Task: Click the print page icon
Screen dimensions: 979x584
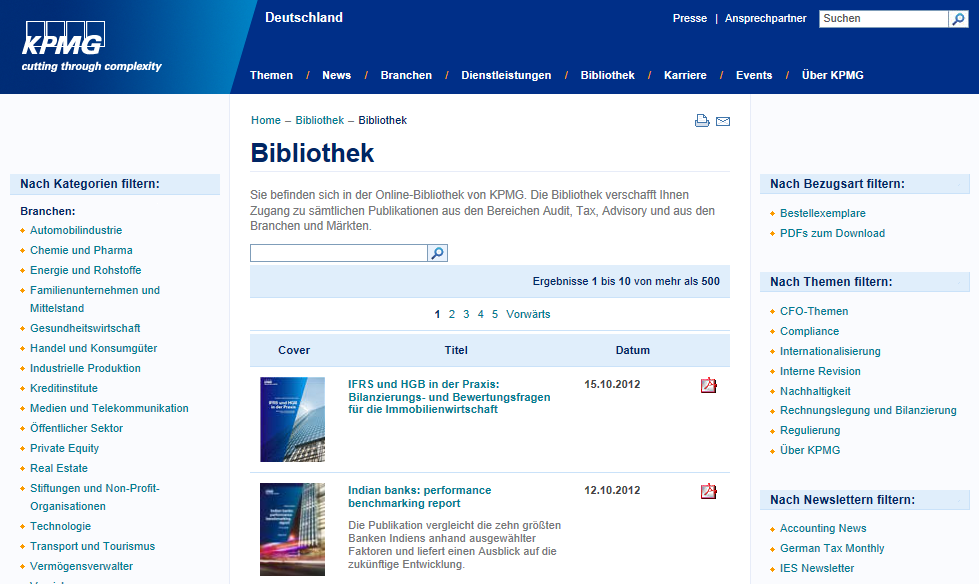Action: click(702, 121)
